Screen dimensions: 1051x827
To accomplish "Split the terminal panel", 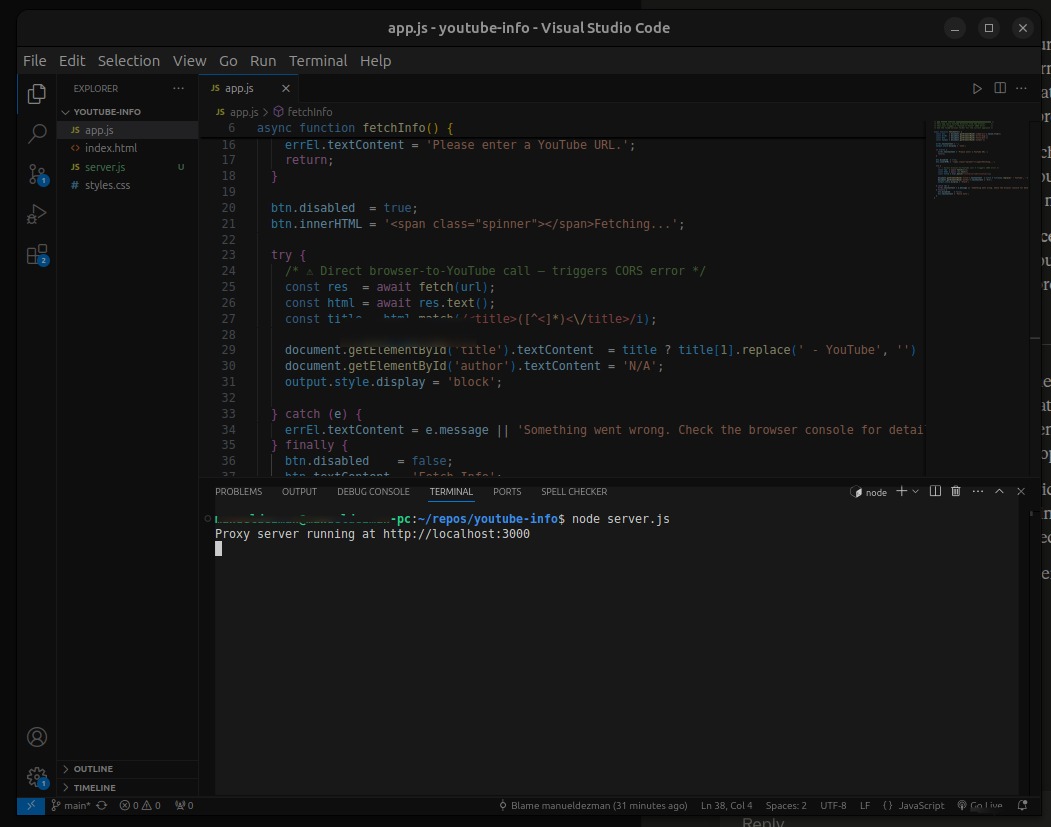I will (935, 491).
